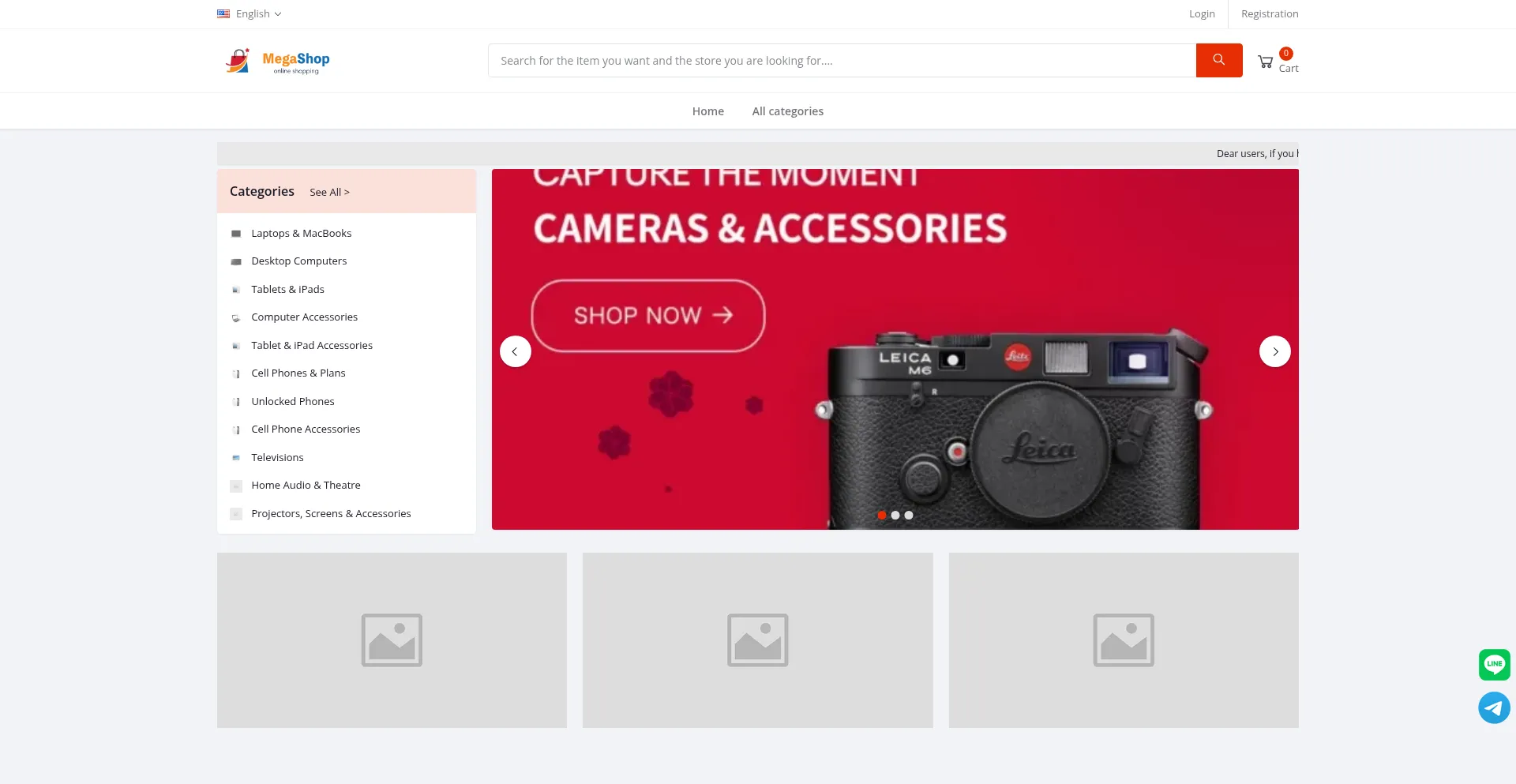Select the Laptops & MacBooks category icon
Image resolution: width=1516 pixels, height=784 pixels.
pyautogui.click(x=235, y=234)
